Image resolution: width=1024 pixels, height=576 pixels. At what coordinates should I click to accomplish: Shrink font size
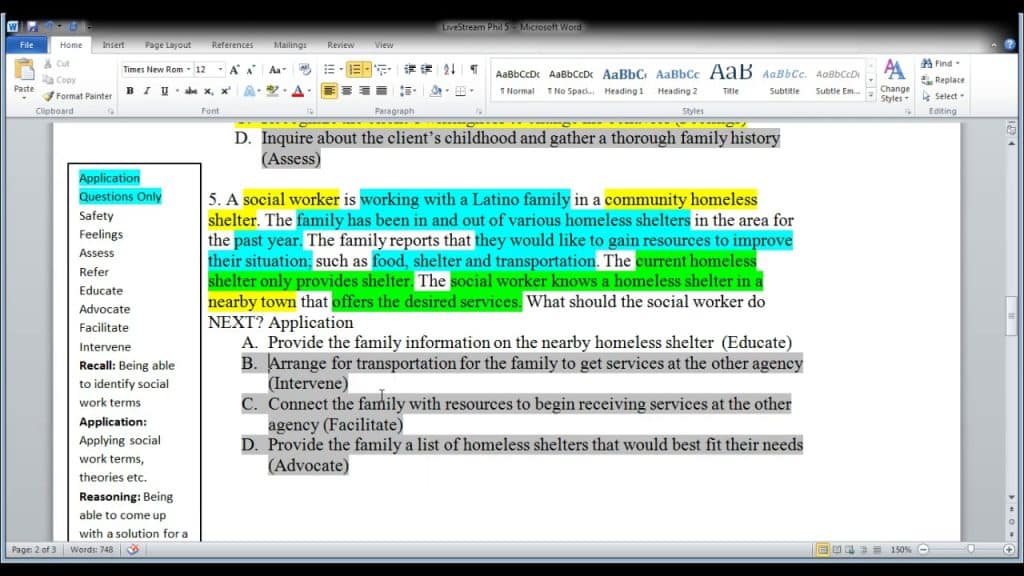point(251,69)
